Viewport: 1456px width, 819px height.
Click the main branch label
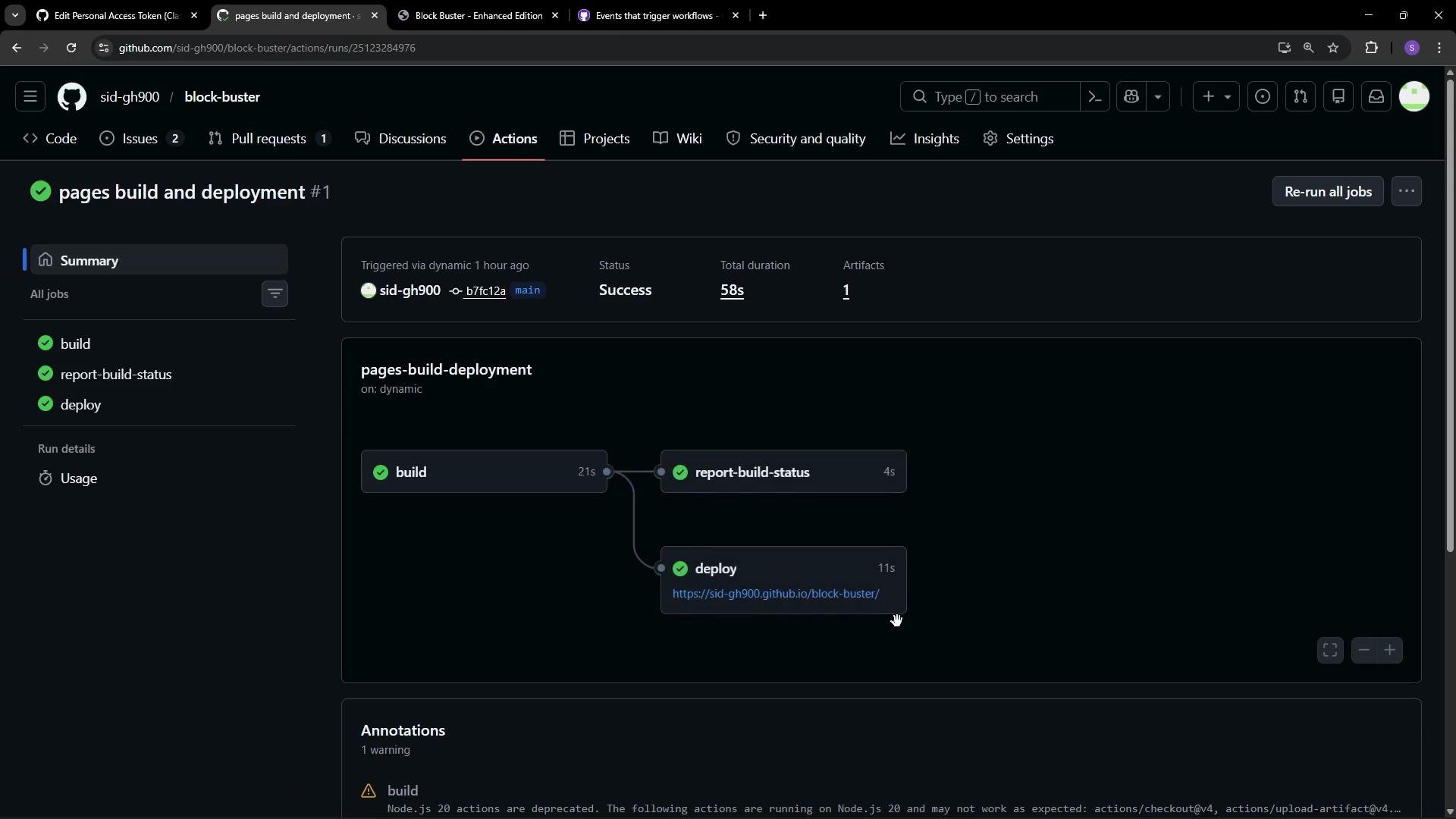point(528,290)
